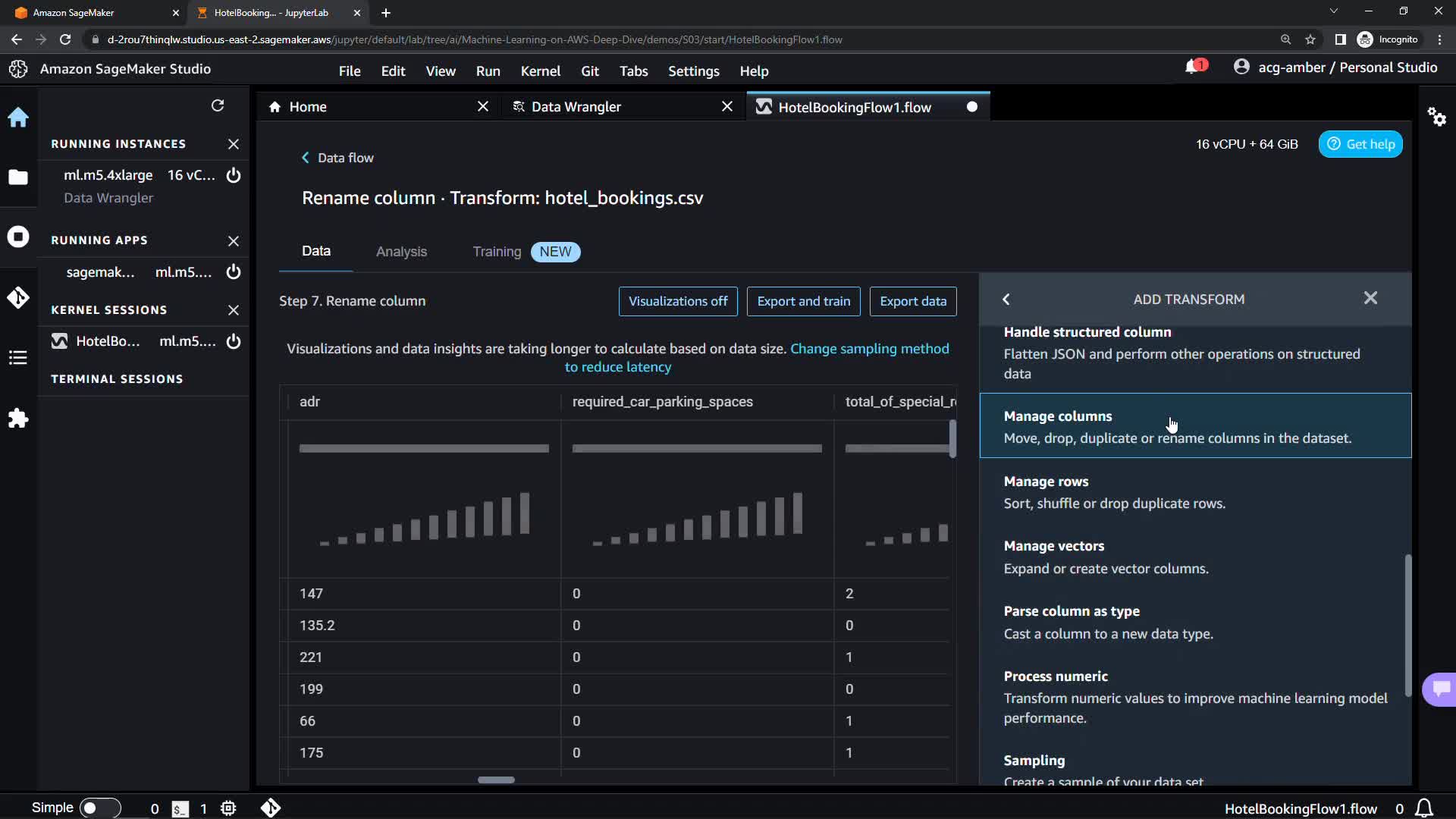Open the property inspector gears icon

[1436, 117]
